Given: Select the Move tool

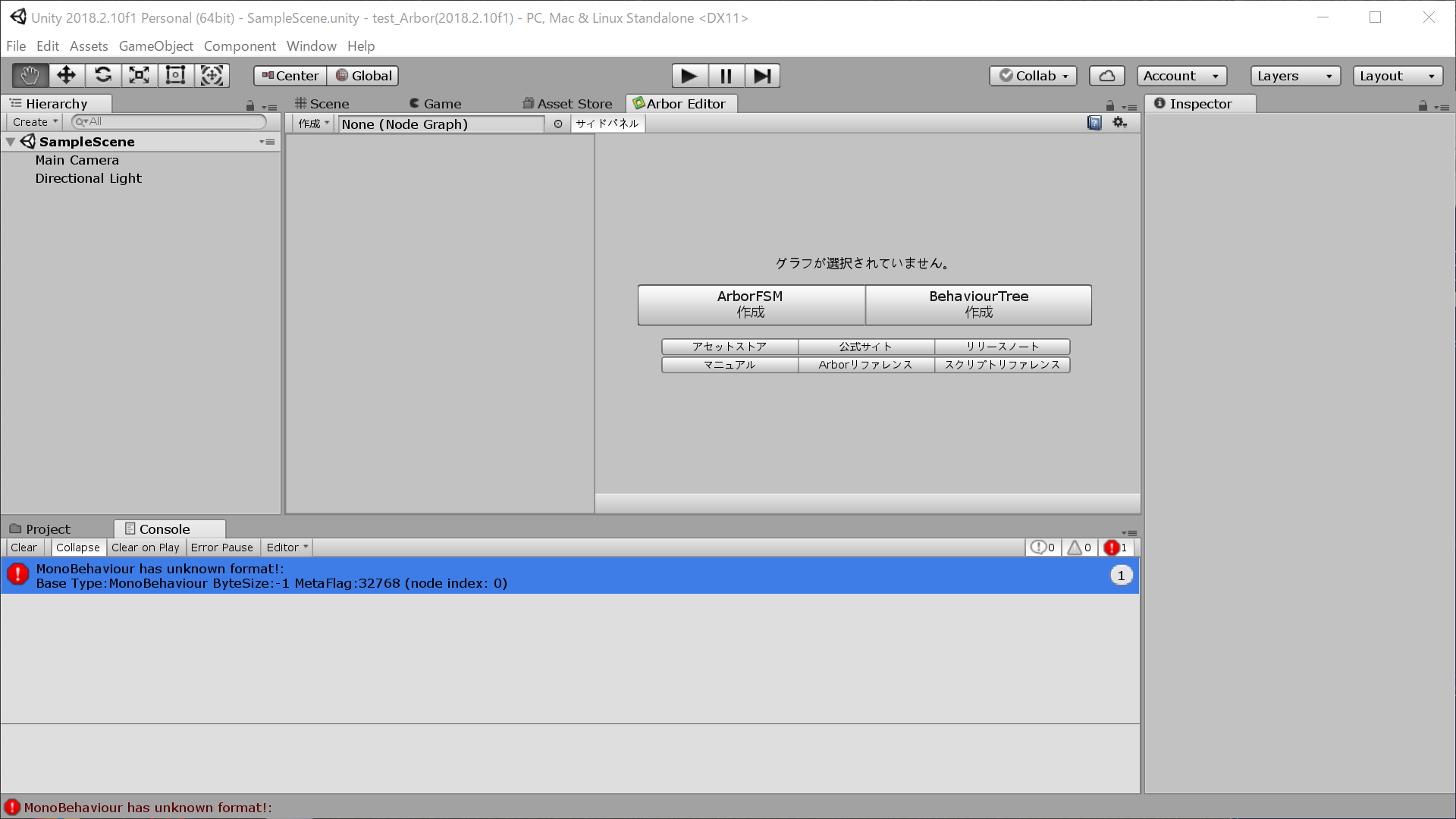Looking at the screenshot, I should pyautogui.click(x=66, y=75).
